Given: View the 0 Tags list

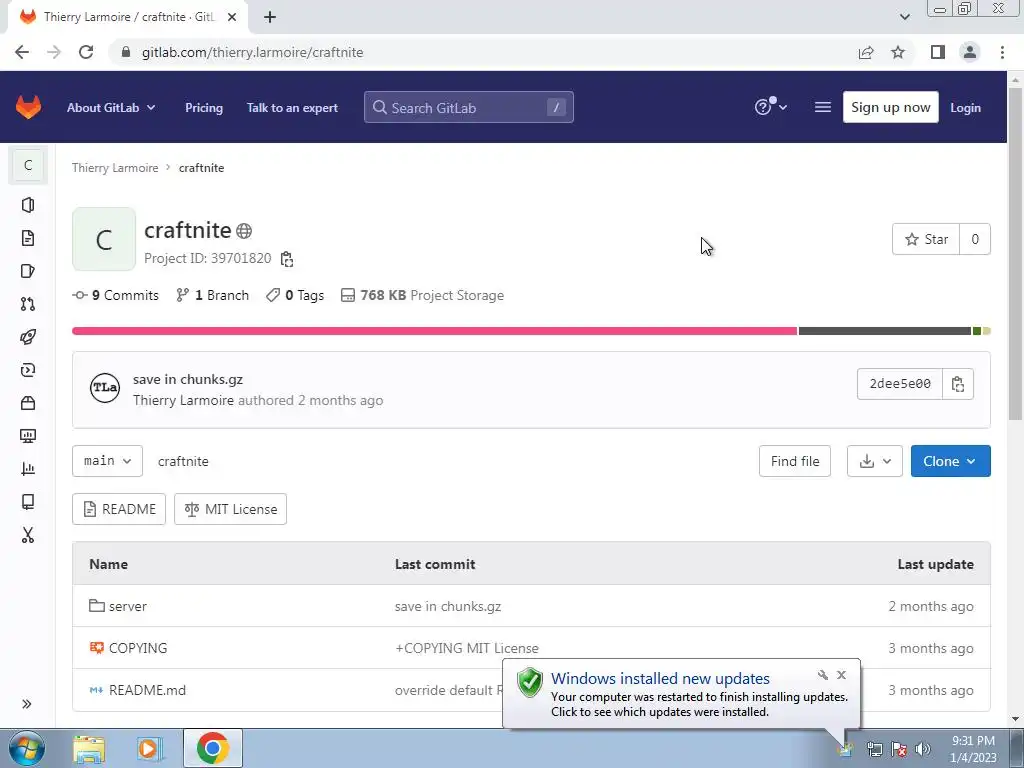Looking at the screenshot, I should tap(295, 295).
